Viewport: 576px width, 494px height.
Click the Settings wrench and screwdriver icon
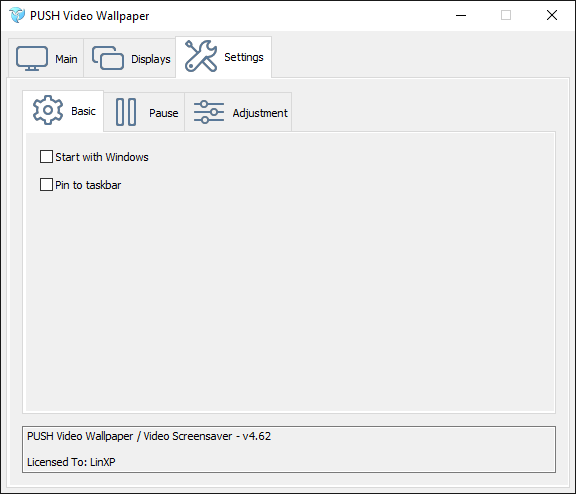click(x=201, y=56)
